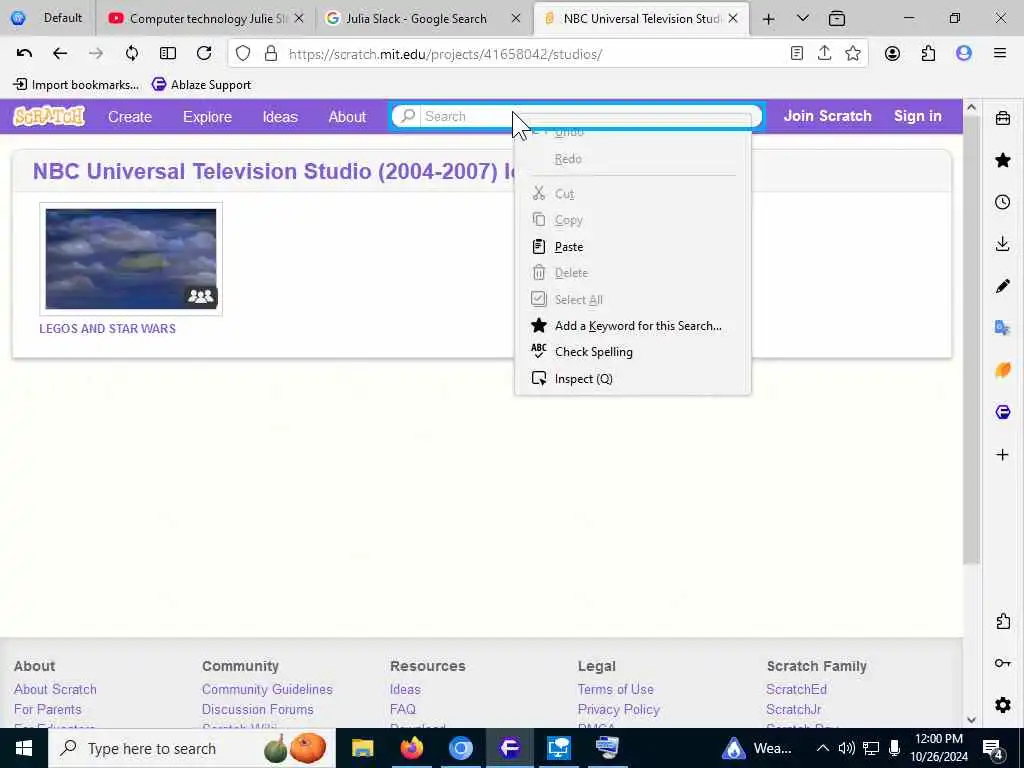Click the page vertical scrollbar
Image resolution: width=1024 pixels, height=768 pixels.
tap(971, 340)
